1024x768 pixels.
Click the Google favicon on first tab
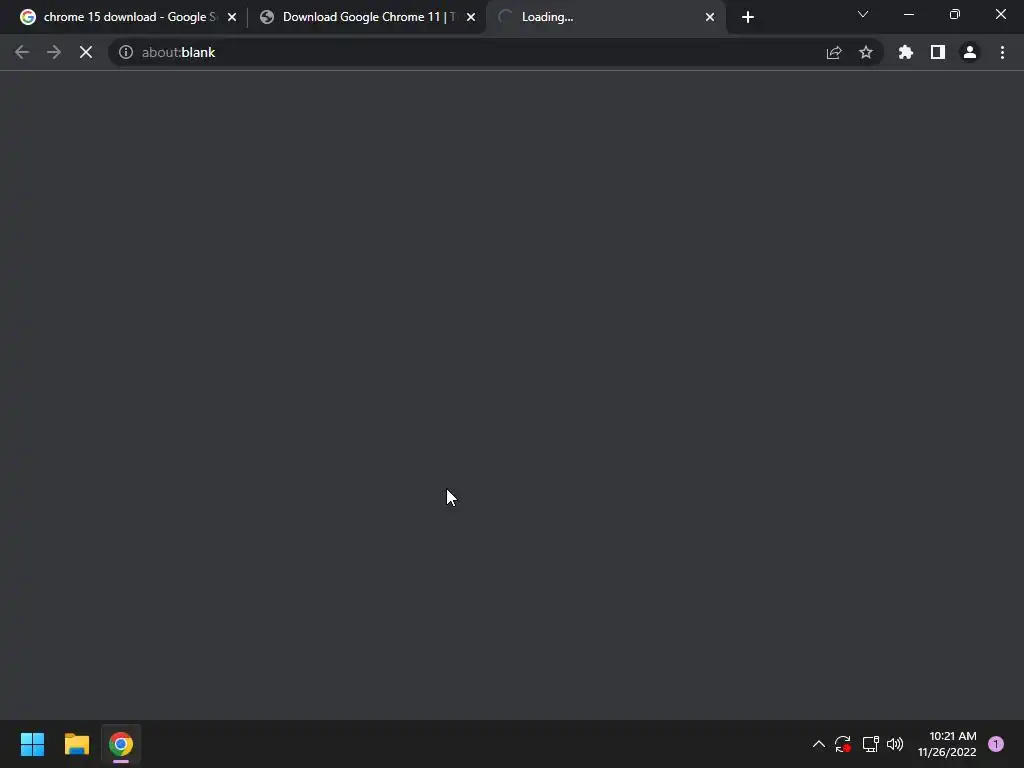coord(27,17)
